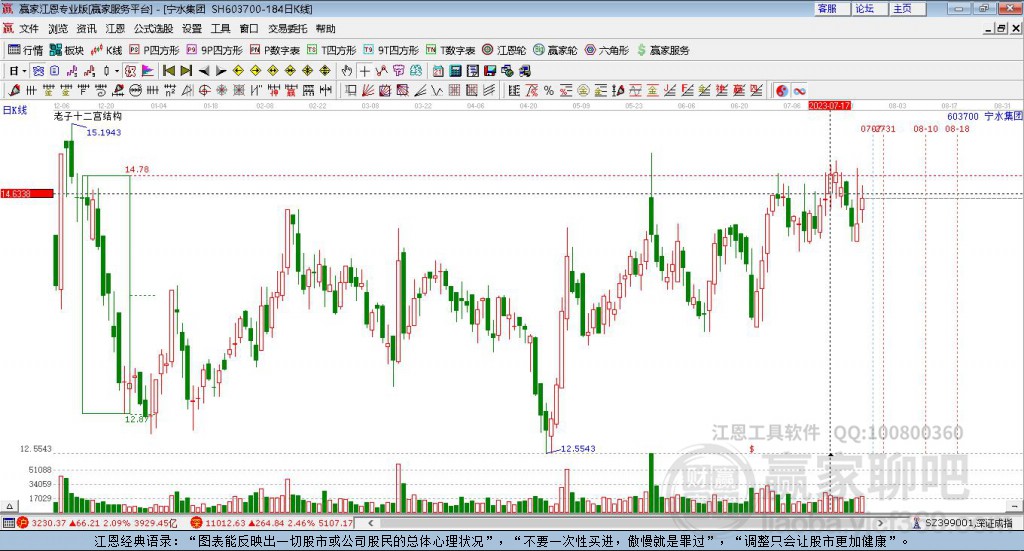Toggle the blue infinity symbol button

pos(799,91)
